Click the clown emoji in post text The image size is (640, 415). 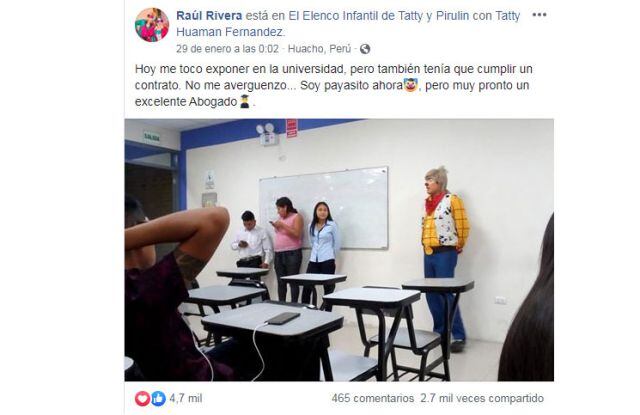coord(410,85)
